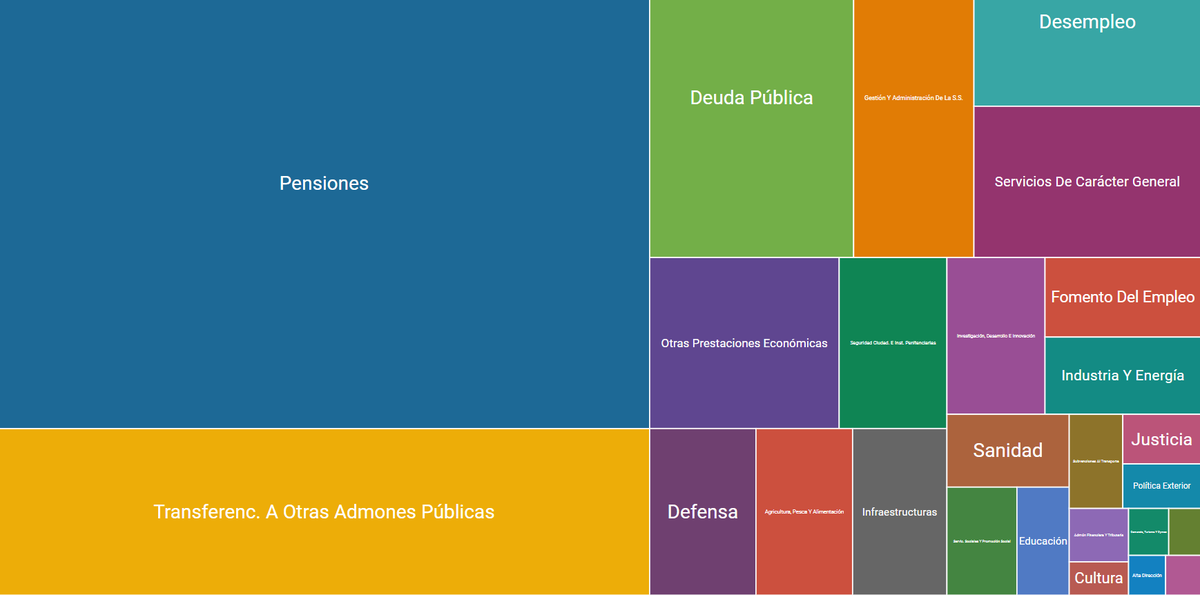This screenshot has width=1200, height=595.
Task: Click the Justicia block
Action: pos(1161,439)
